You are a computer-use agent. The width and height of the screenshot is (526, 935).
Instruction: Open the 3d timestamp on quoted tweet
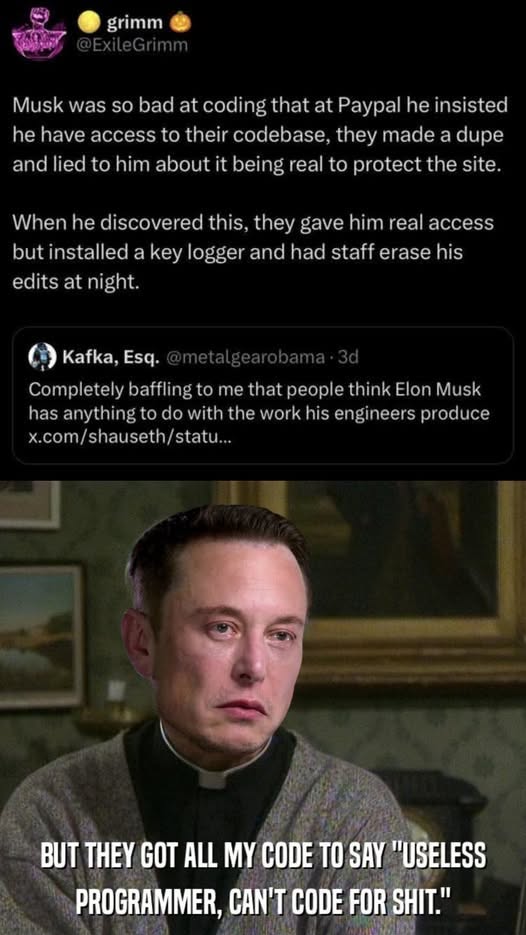point(348,357)
